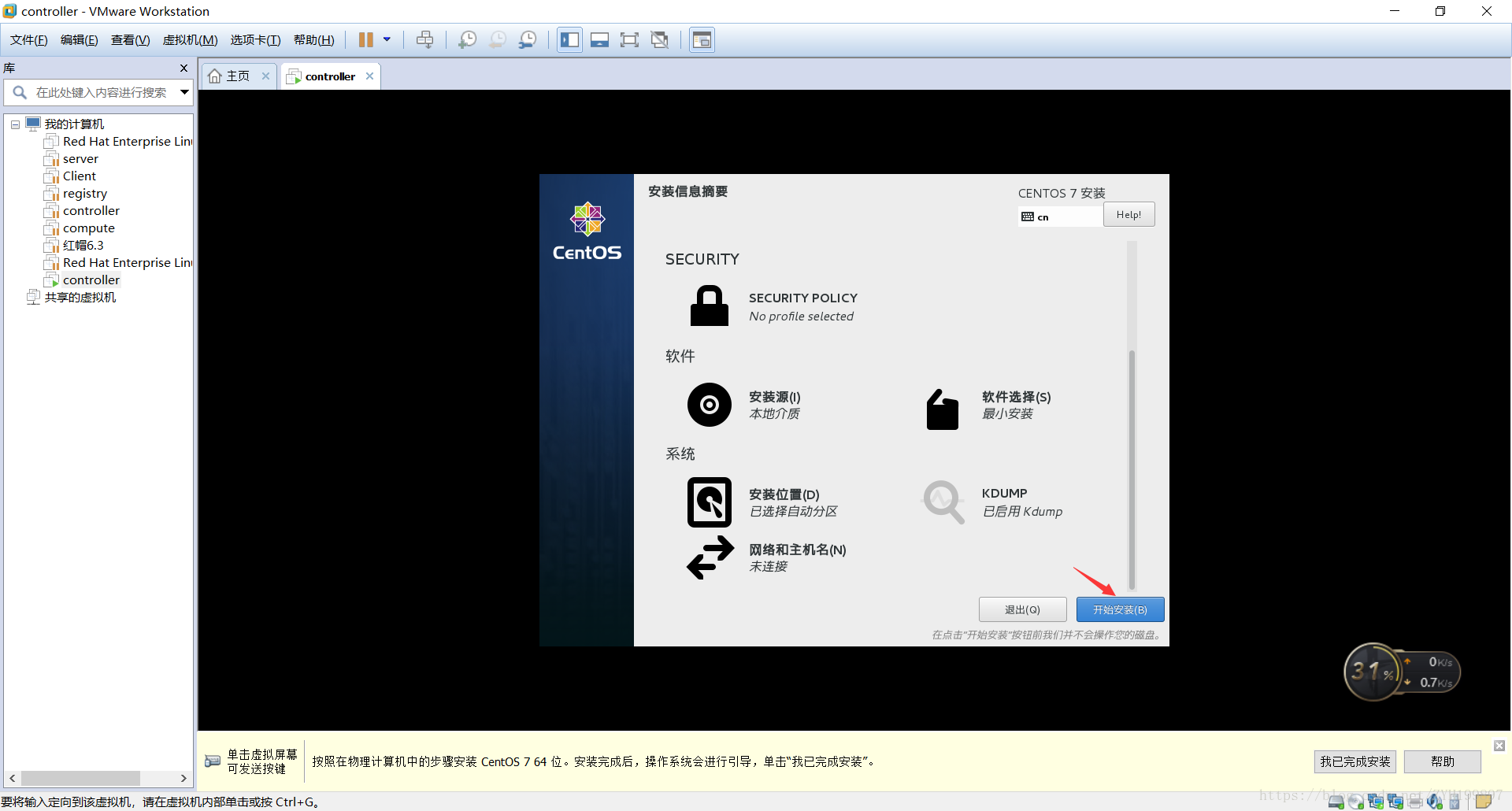
Task: Open the SECURITY POLICY lock icon
Action: pos(710,306)
